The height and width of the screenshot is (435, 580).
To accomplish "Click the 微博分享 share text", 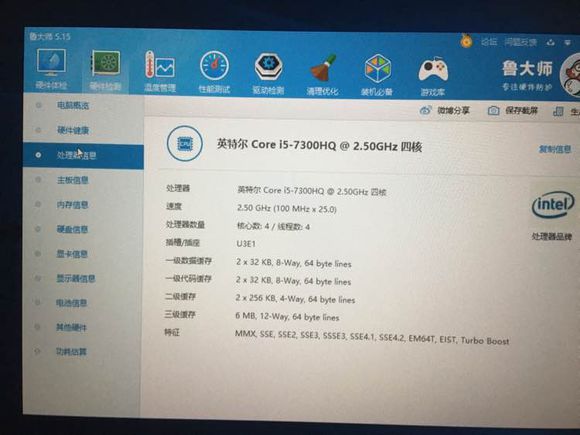I will click(453, 110).
